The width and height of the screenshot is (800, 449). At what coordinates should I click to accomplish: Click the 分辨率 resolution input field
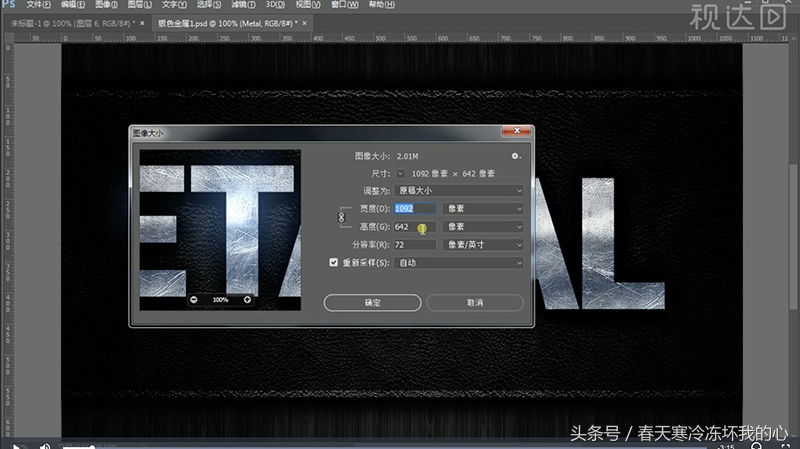coord(415,244)
